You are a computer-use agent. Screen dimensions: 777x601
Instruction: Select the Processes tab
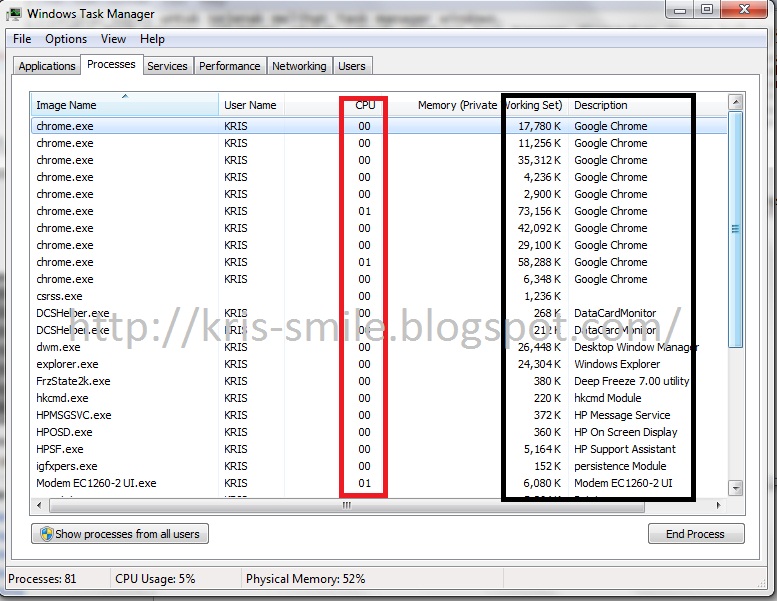click(111, 64)
